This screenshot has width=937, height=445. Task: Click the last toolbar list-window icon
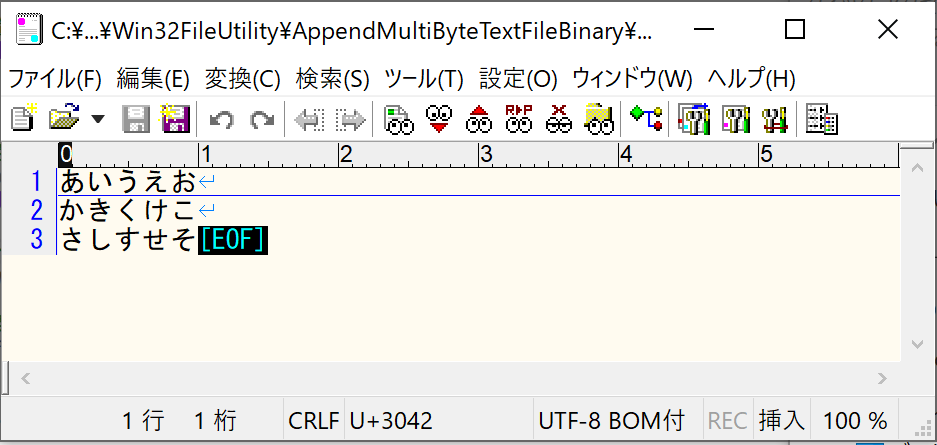822,118
